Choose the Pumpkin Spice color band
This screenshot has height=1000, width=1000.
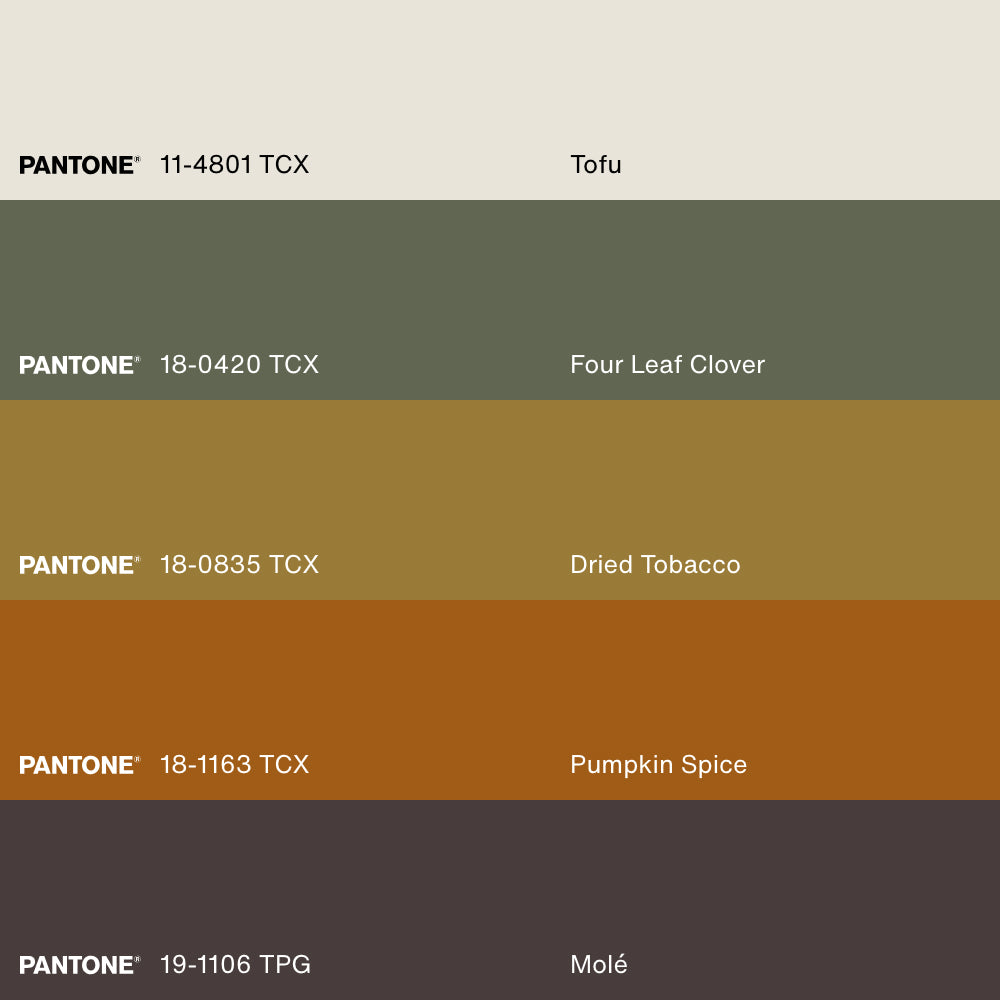click(500, 700)
